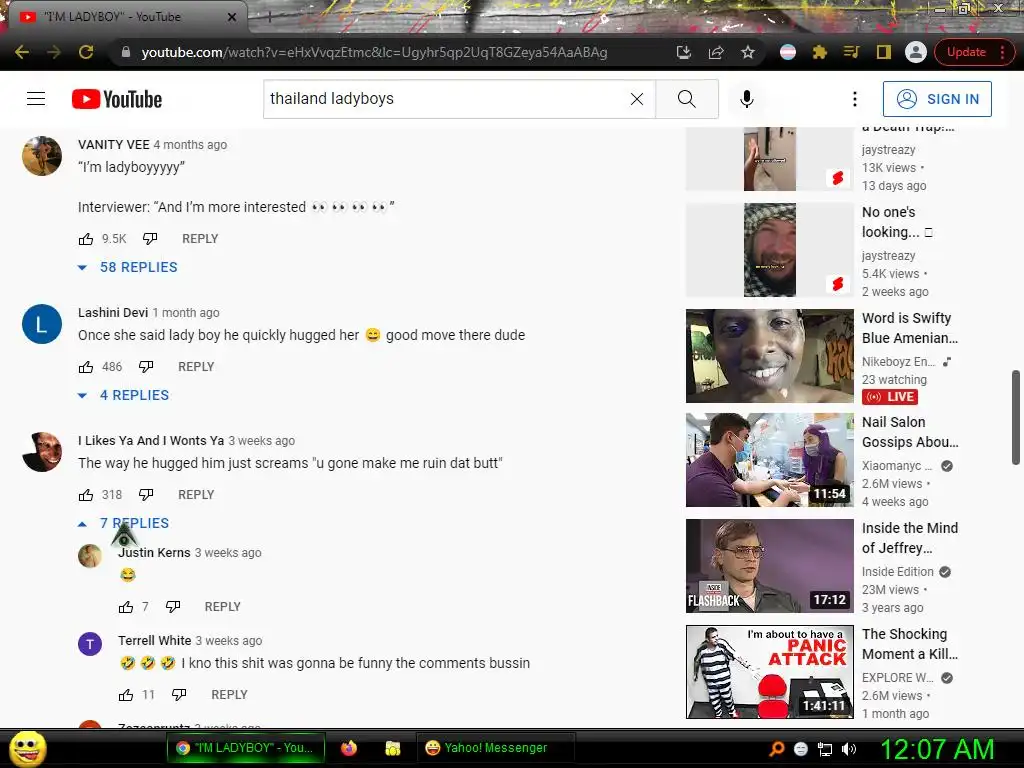Image resolution: width=1024 pixels, height=768 pixels.
Task: Dislike Justin Kerns' reply
Action: click(x=173, y=607)
